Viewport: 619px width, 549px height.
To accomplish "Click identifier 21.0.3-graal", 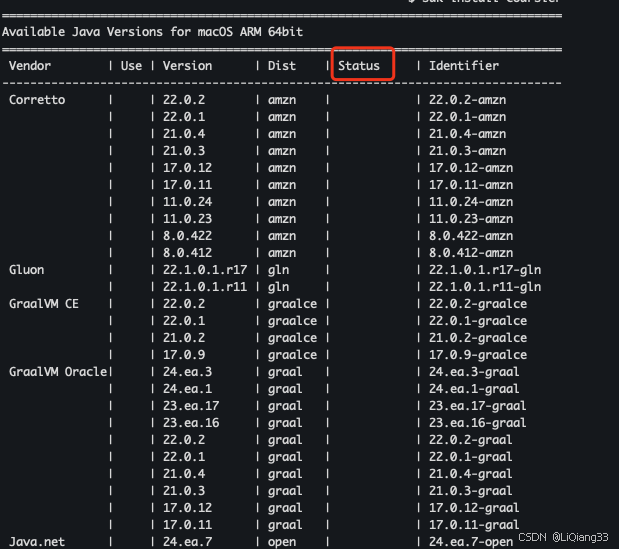I will [471, 491].
